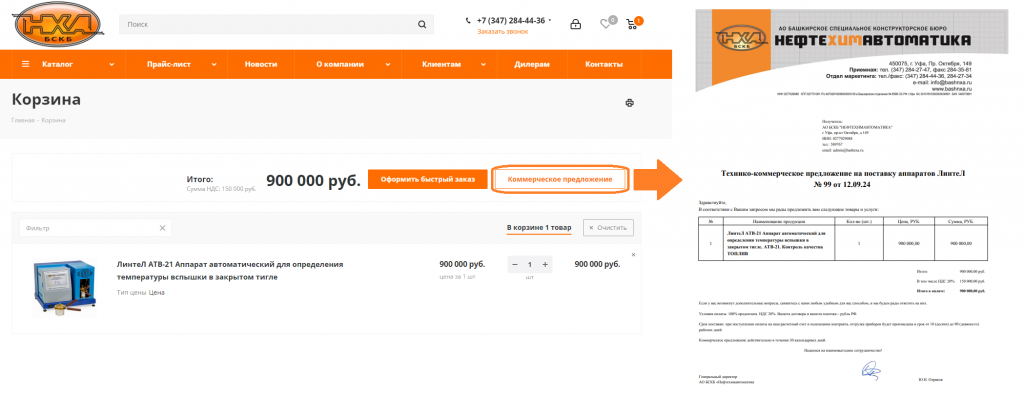Click the print page icon

630,103
